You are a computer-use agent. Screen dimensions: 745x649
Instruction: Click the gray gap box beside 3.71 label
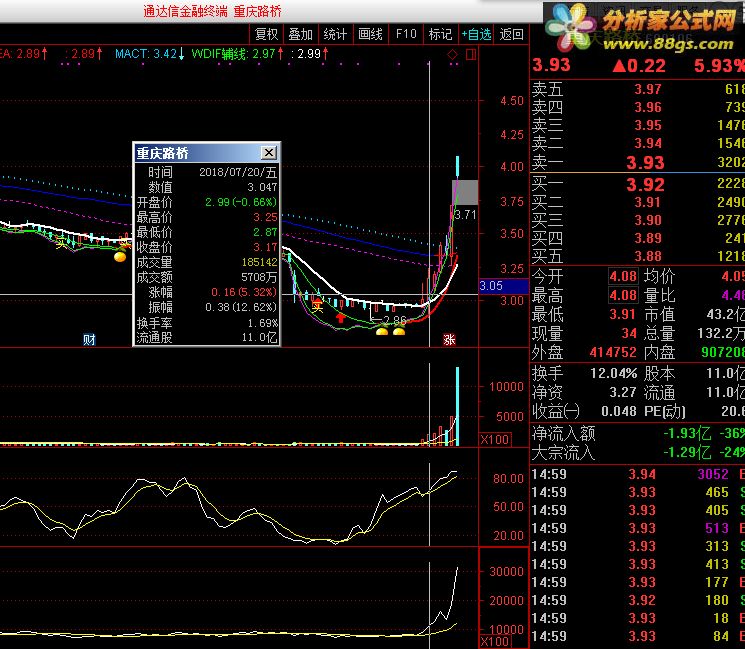point(465,192)
